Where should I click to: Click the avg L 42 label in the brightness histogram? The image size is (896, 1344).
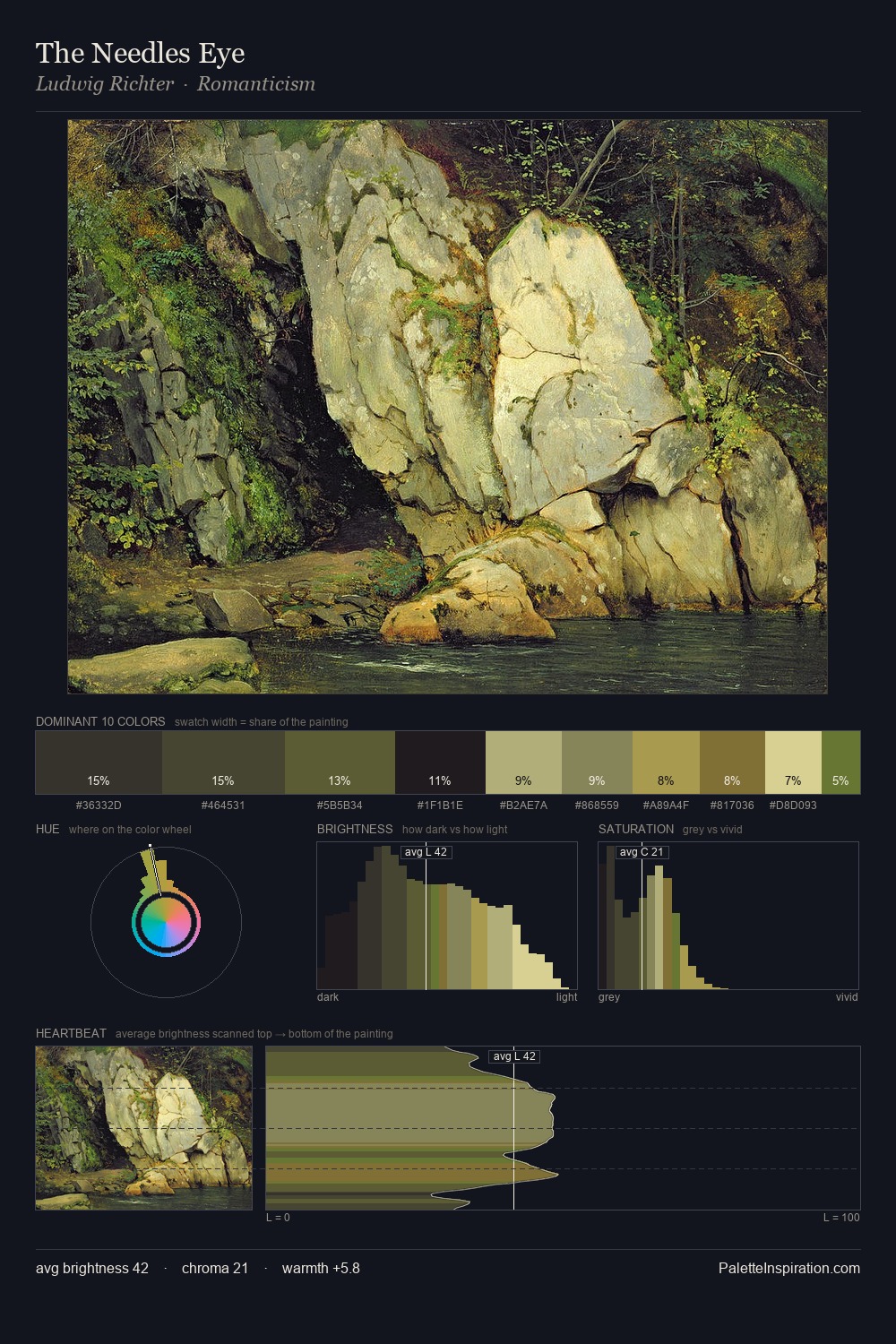426,852
